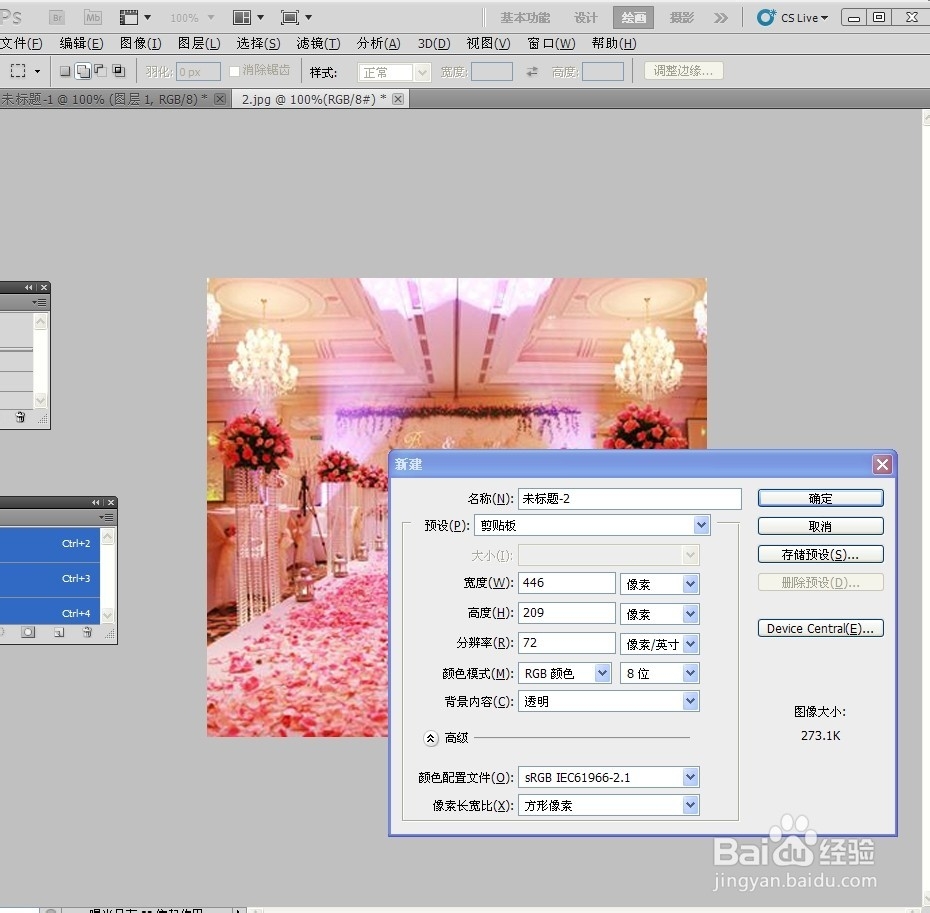Viewport: 930px width, 913px height.
Task: Open the 图像 menu
Action: [x=140, y=43]
